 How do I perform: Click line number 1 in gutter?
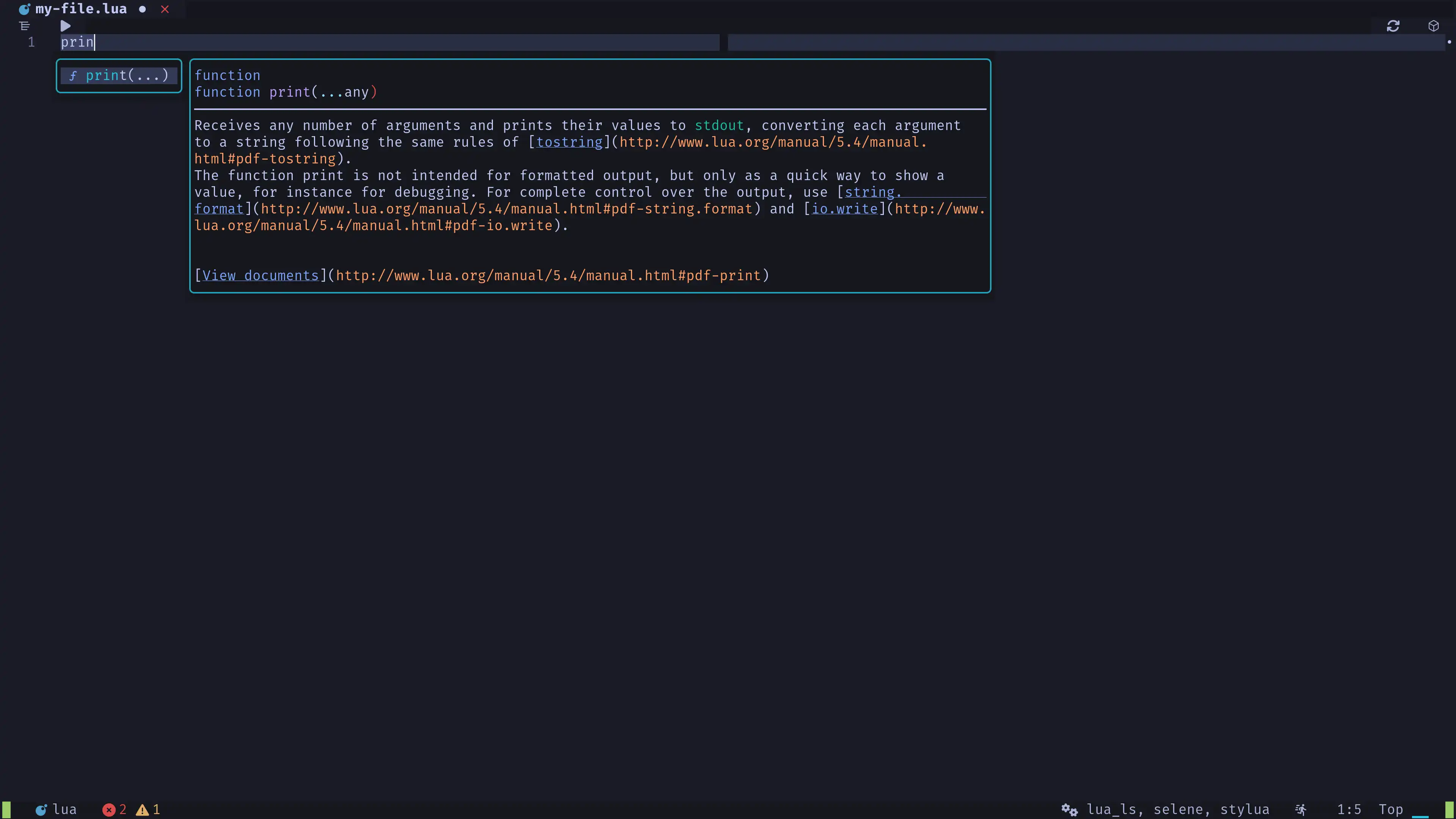[x=31, y=42]
